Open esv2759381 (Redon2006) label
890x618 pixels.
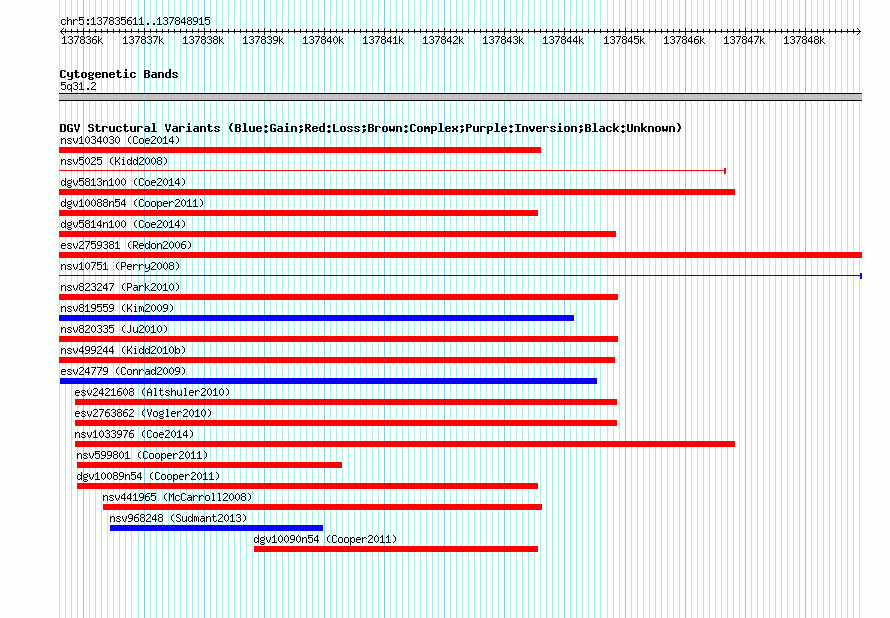(x=126, y=245)
